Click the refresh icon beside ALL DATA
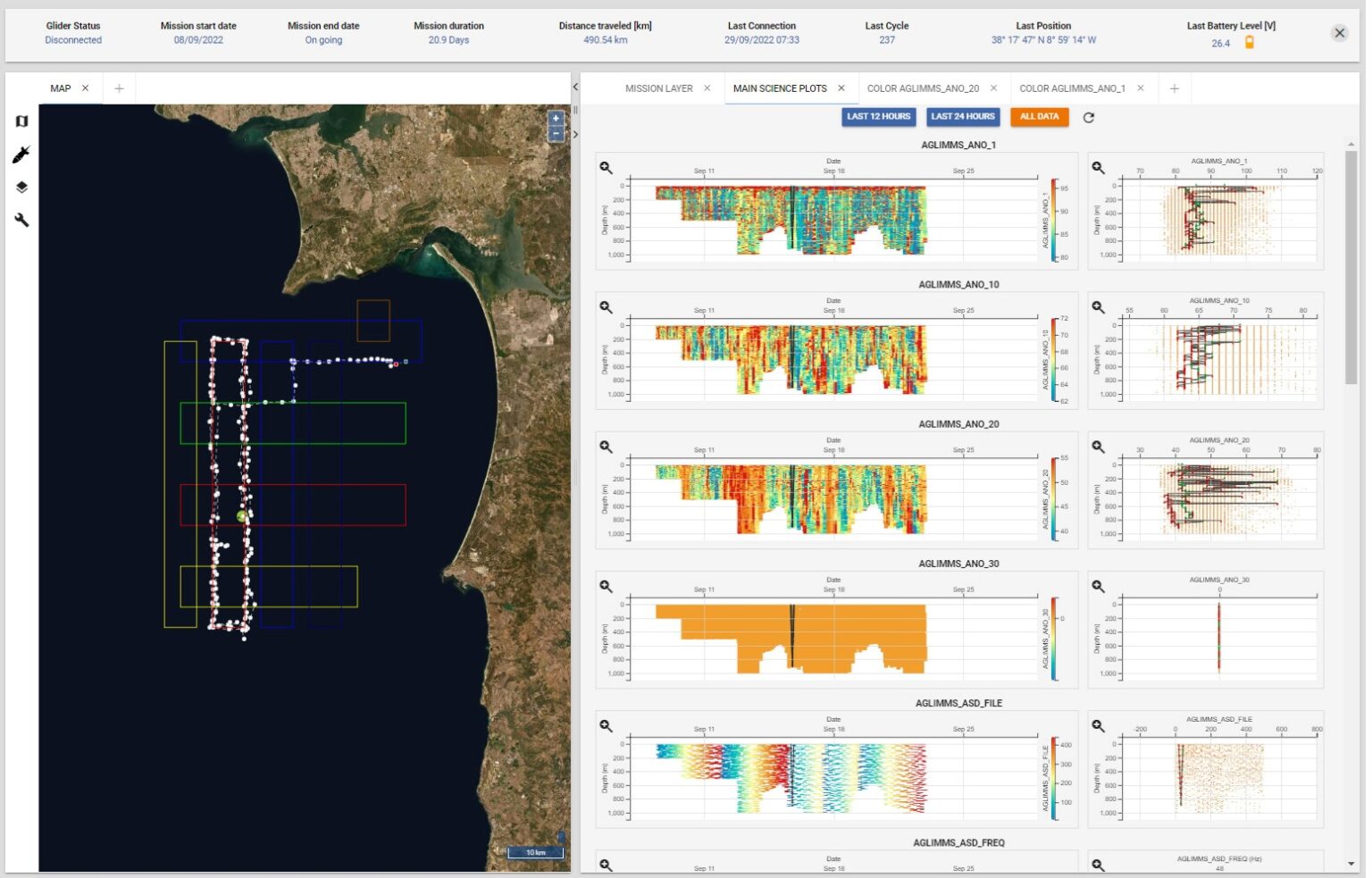The width and height of the screenshot is (1372, 878). (x=1088, y=117)
